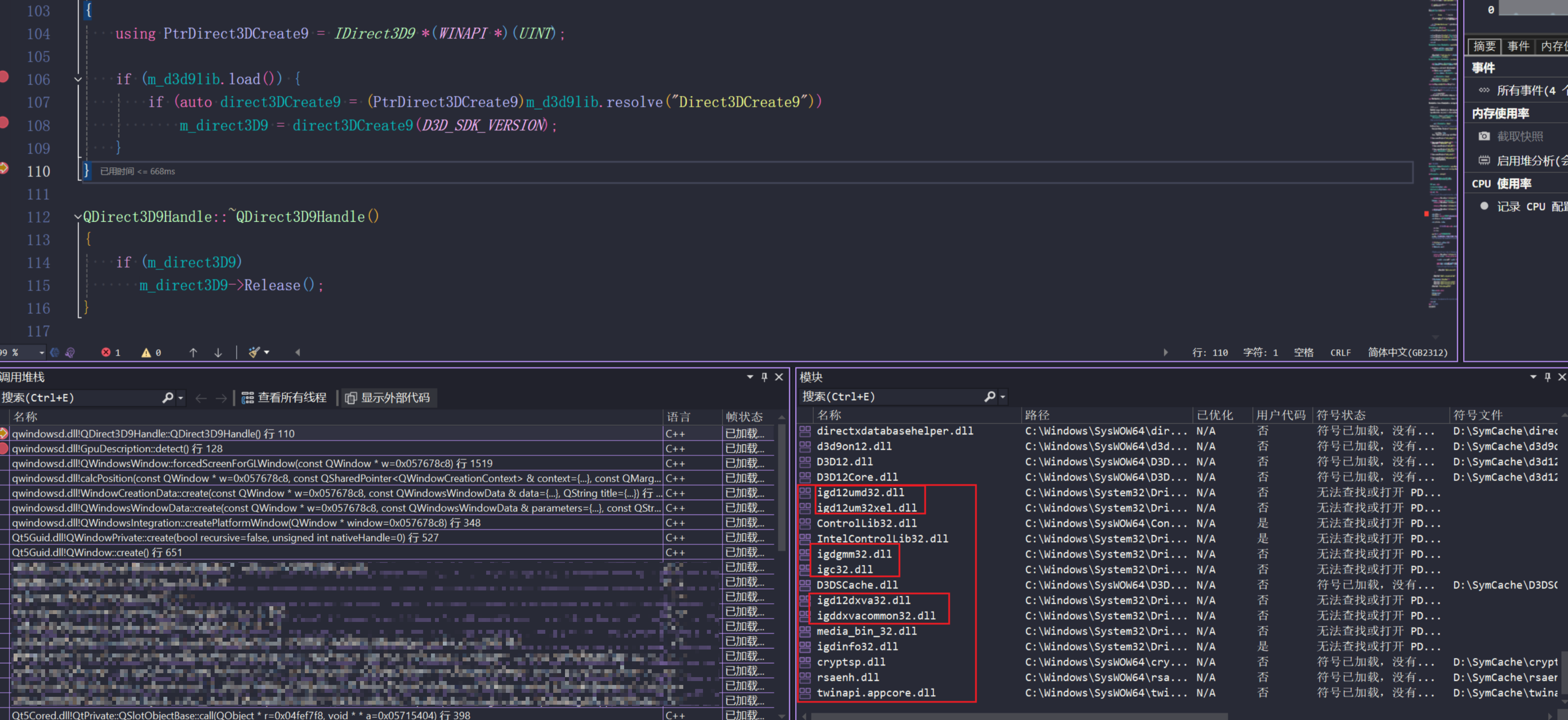Focus the call stack search box
The image size is (1568, 720).
coord(80,398)
